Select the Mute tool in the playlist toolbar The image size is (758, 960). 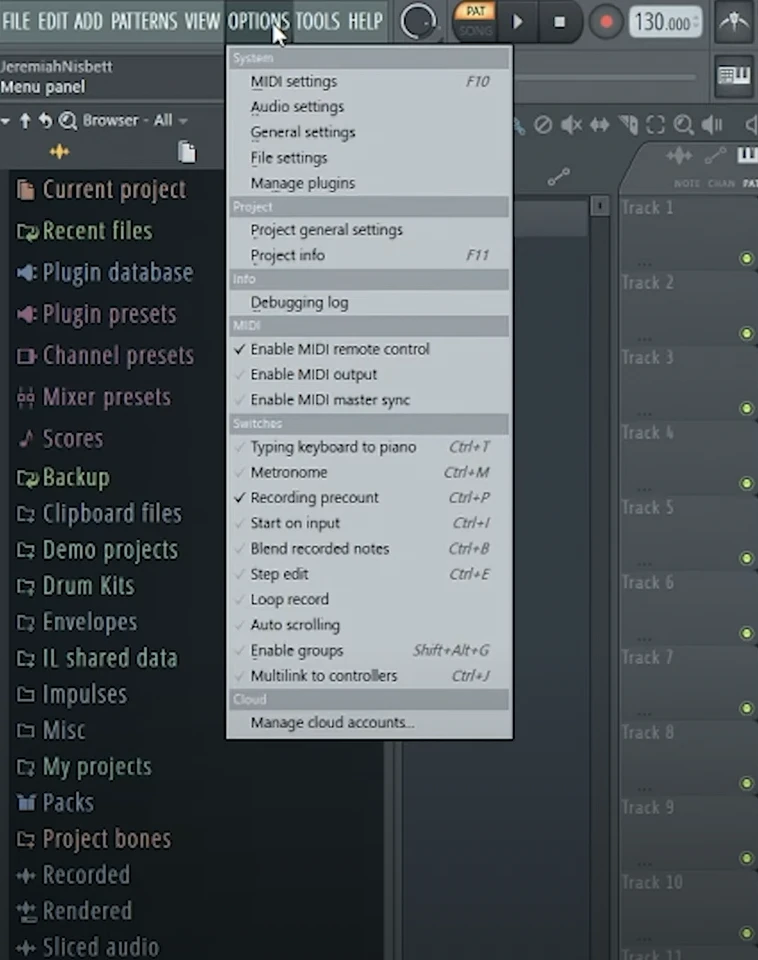(x=571, y=125)
